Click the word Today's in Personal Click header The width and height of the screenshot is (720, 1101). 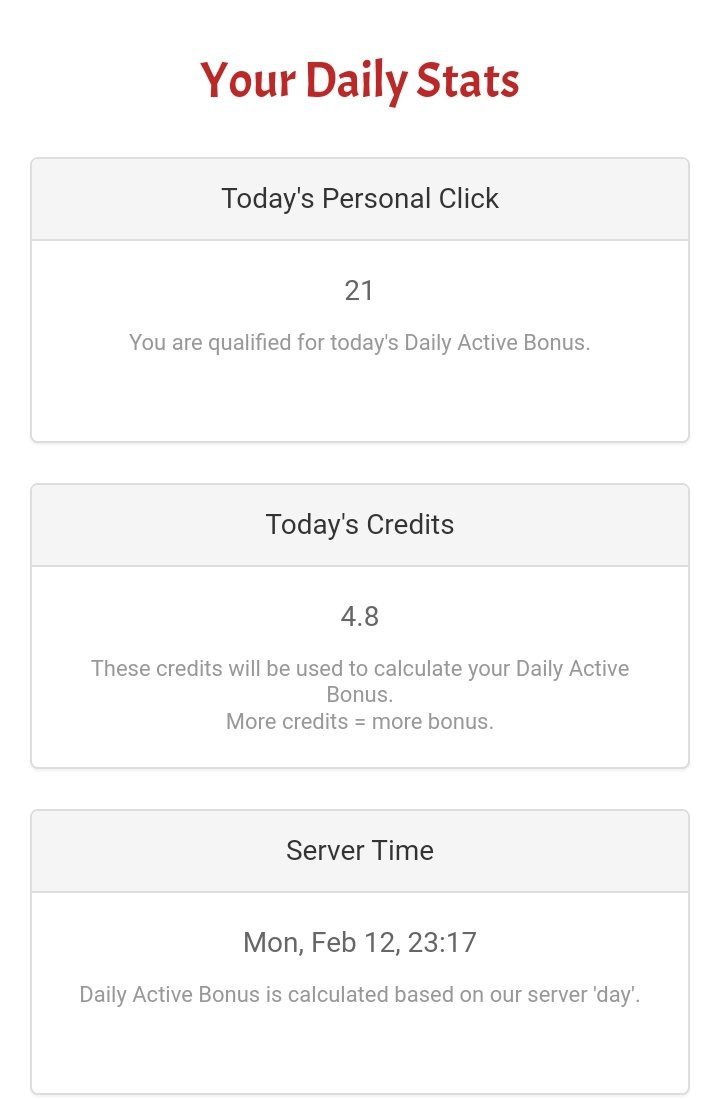pyautogui.click(x=268, y=199)
